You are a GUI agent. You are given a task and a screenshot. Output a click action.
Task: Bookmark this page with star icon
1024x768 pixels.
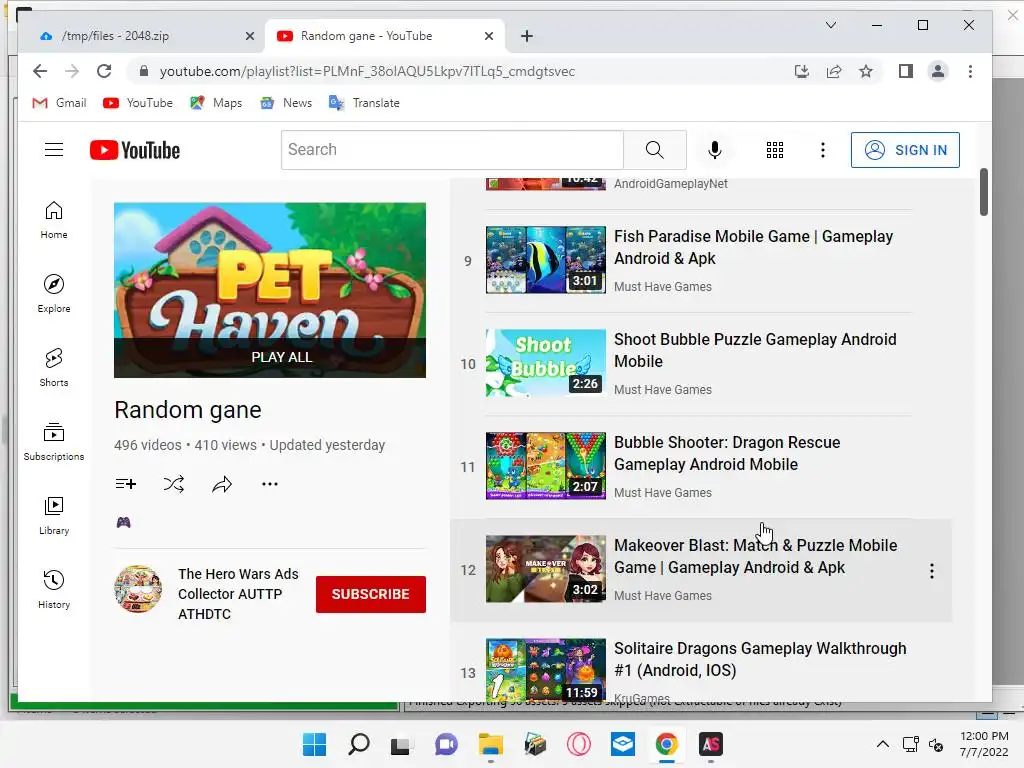(x=866, y=71)
